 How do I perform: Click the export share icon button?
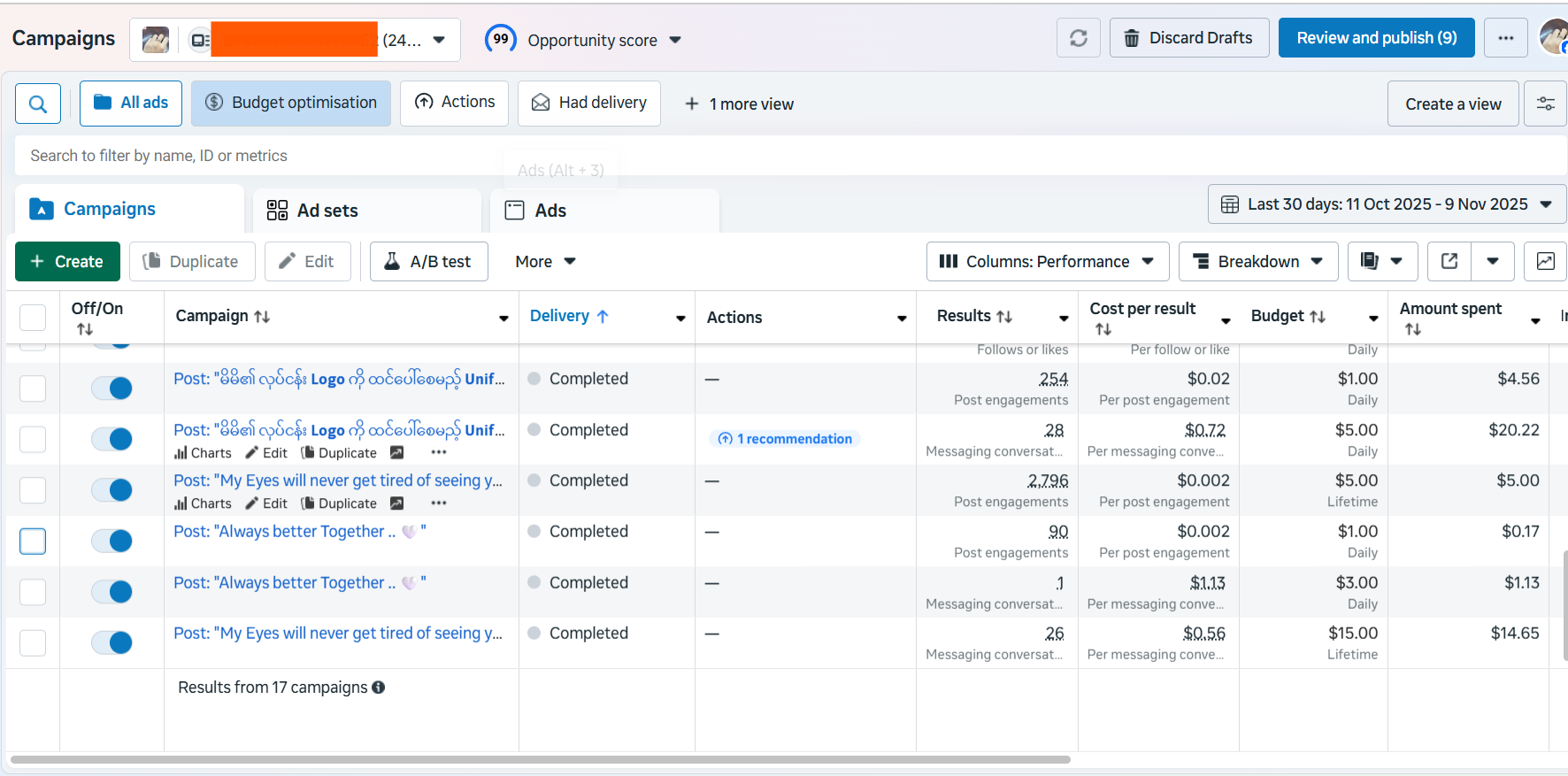click(1449, 261)
